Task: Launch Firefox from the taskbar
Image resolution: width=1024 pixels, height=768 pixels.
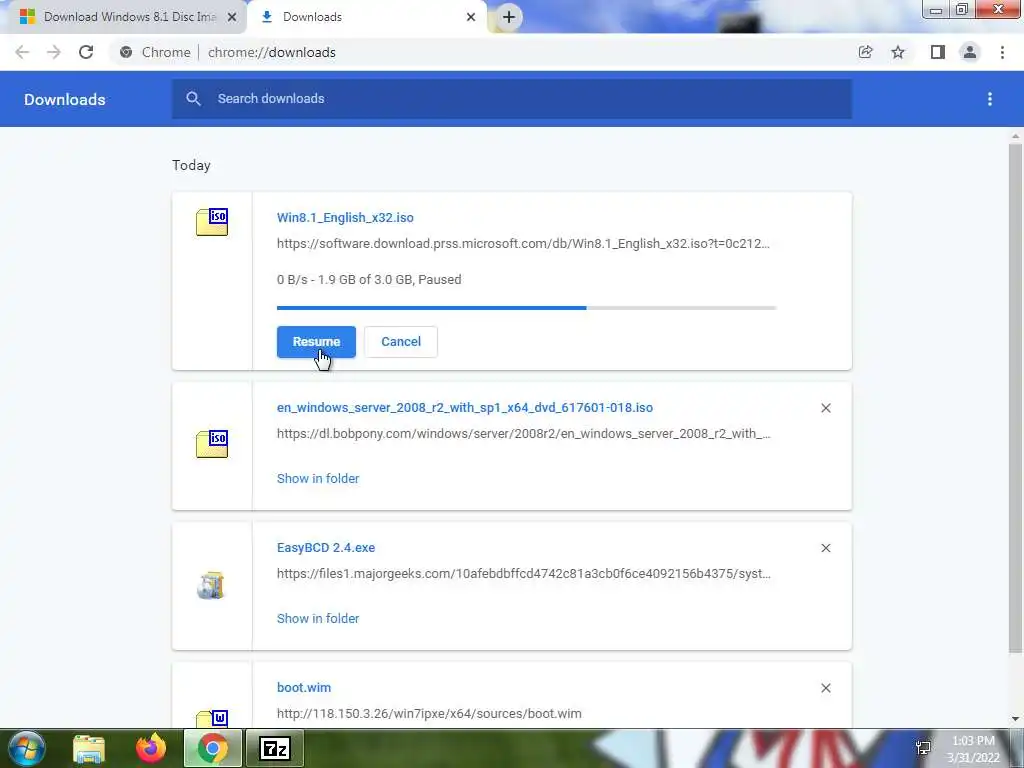Action: 151,748
